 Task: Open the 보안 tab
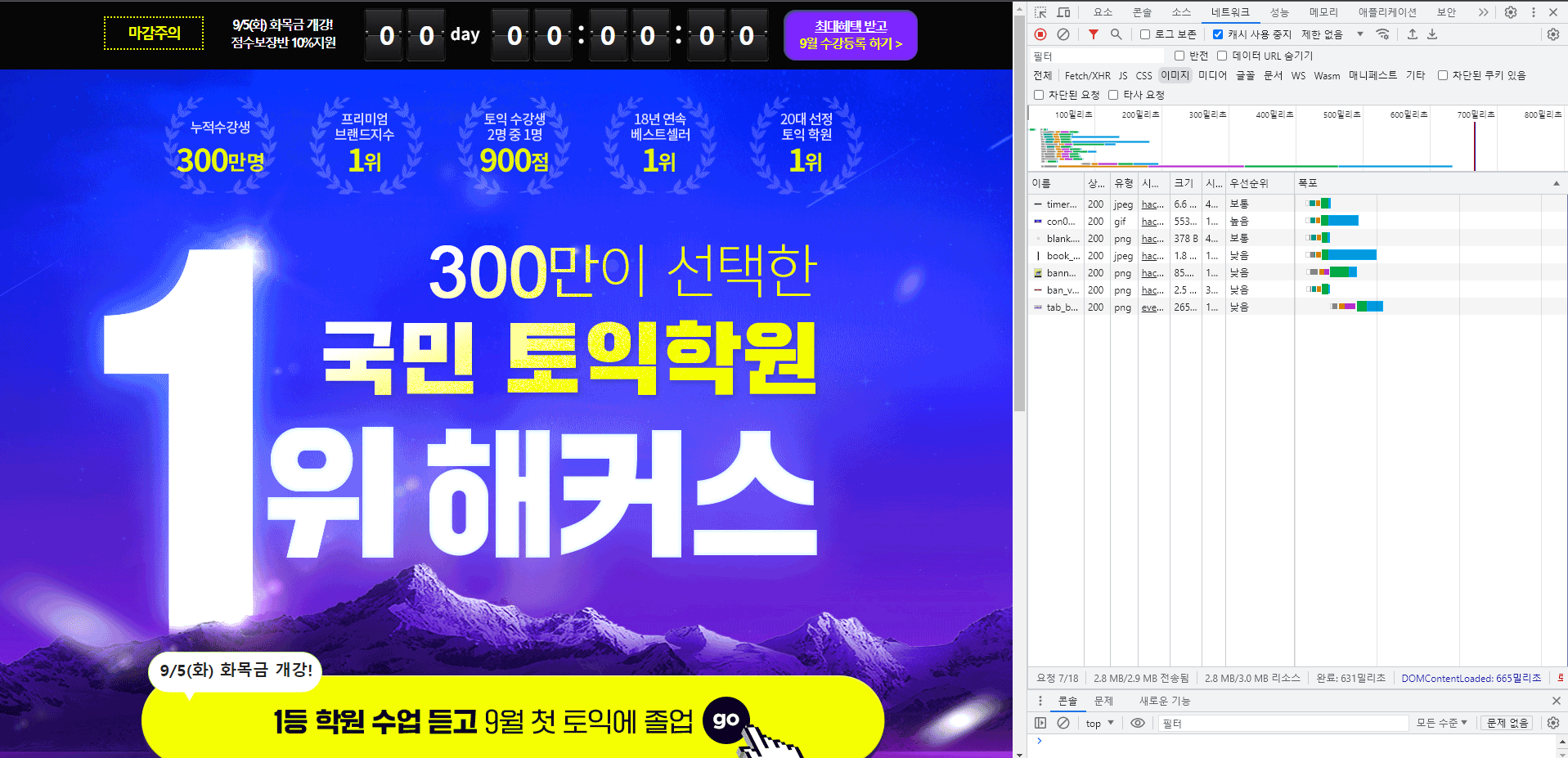(1446, 12)
